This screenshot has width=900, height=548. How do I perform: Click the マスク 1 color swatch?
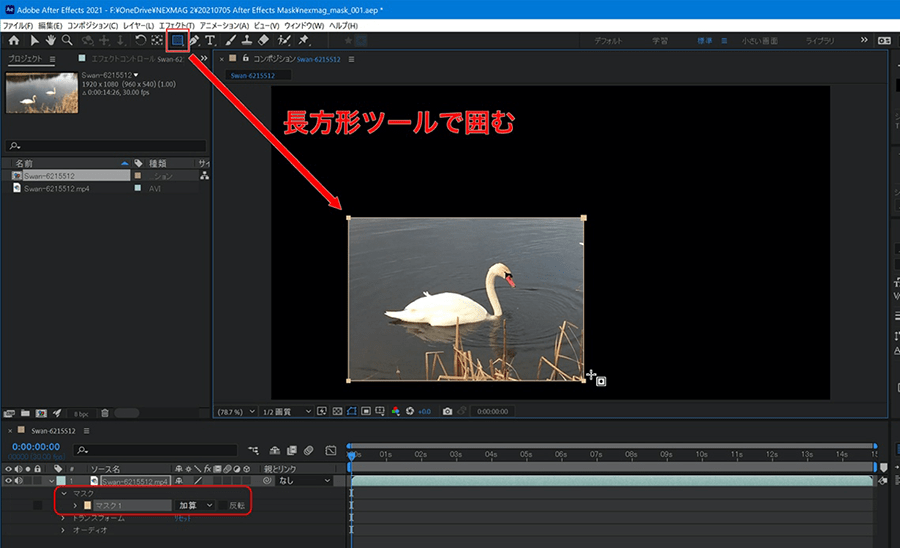[87, 506]
